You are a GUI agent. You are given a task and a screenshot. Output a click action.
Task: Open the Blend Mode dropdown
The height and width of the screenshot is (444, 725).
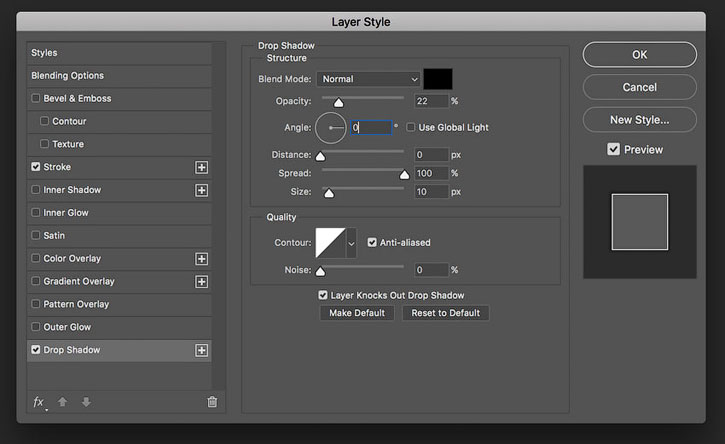click(368, 79)
